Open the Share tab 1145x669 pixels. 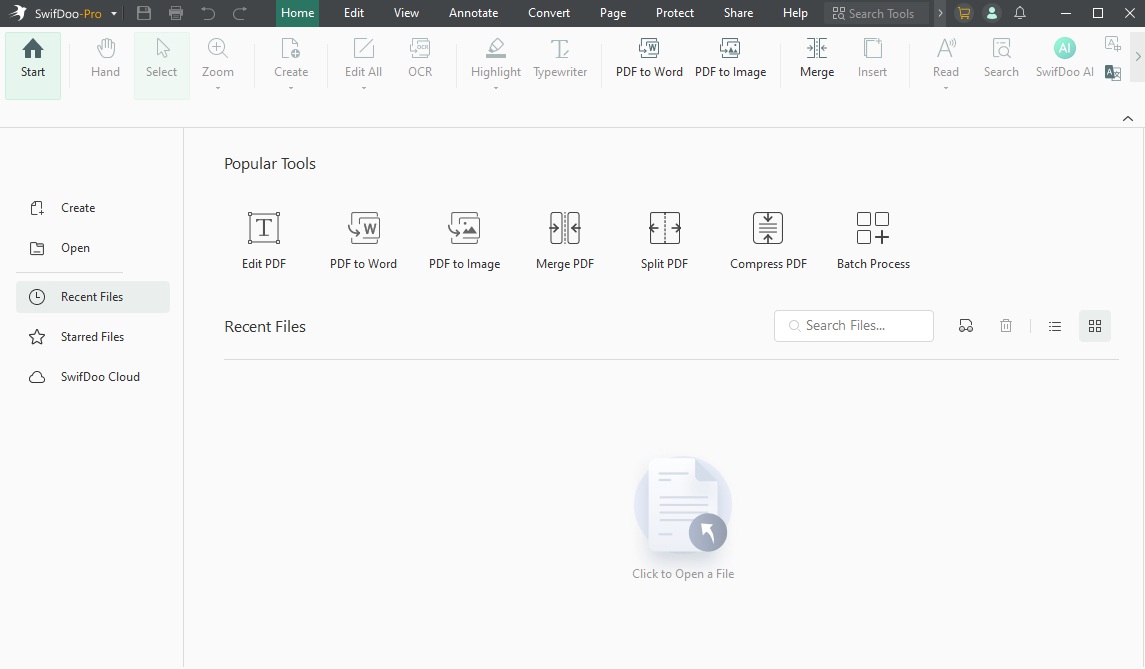tap(738, 13)
